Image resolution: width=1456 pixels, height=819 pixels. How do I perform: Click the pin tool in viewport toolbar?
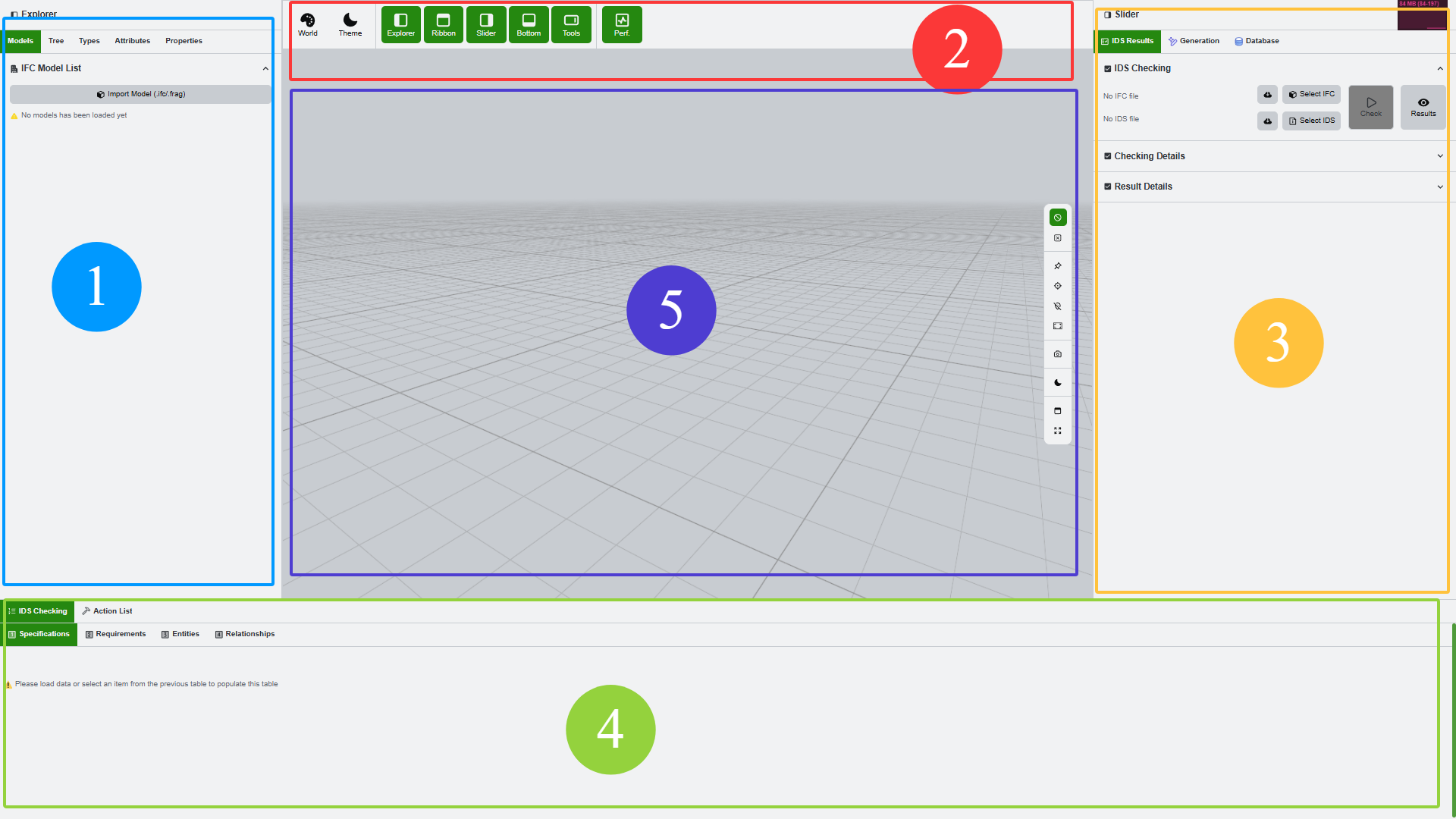(x=1058, y=266)
